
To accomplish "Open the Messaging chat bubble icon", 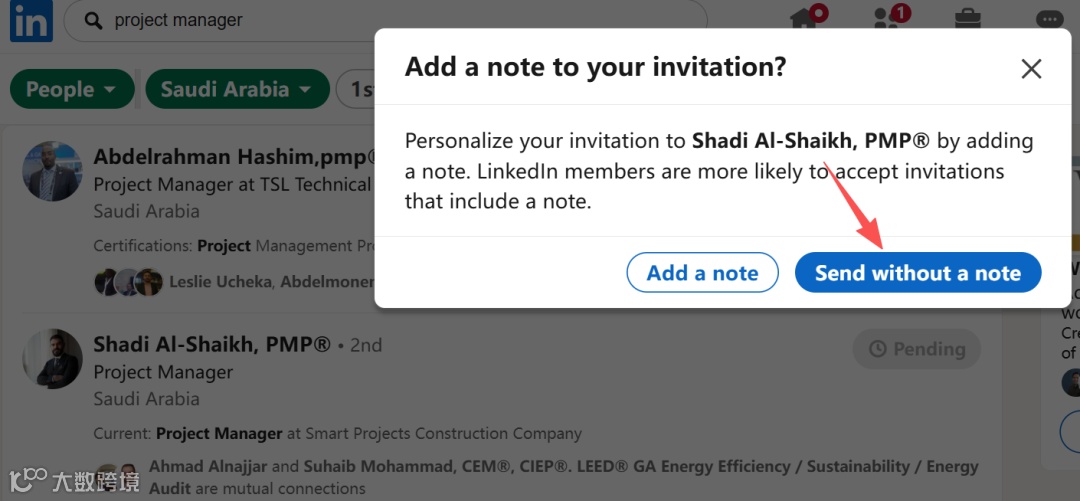I will (1049, 19).
